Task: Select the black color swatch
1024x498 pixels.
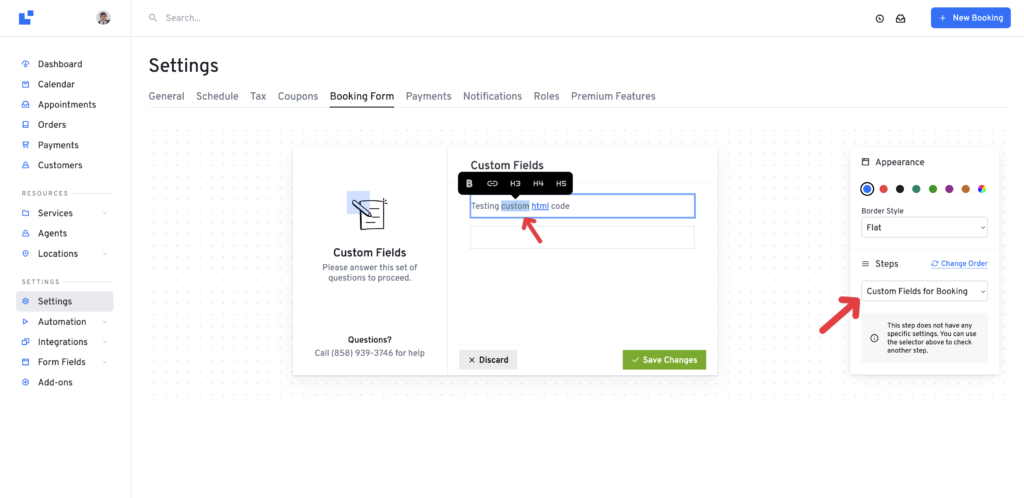Action: tap(900, 189)
